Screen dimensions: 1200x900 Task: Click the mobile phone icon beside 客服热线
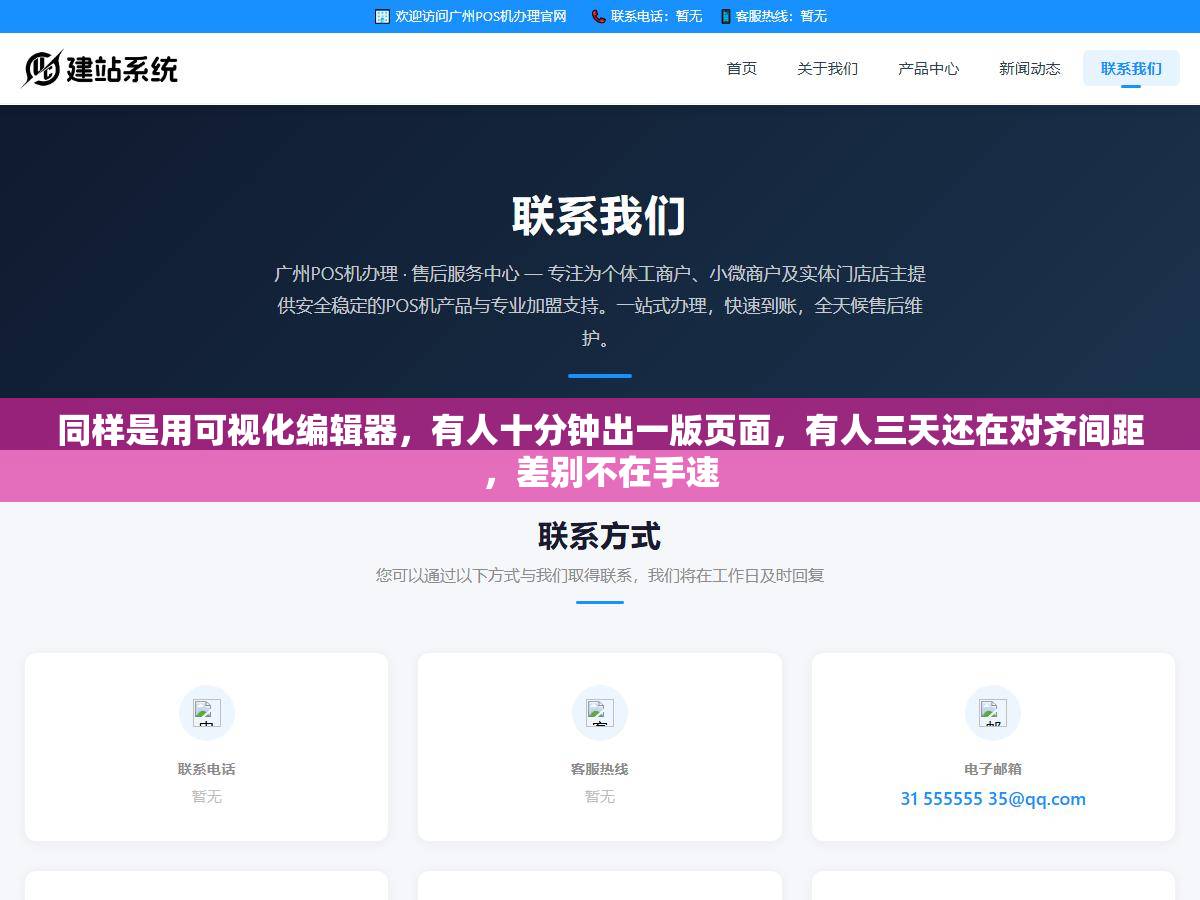(x=725, y=16)
